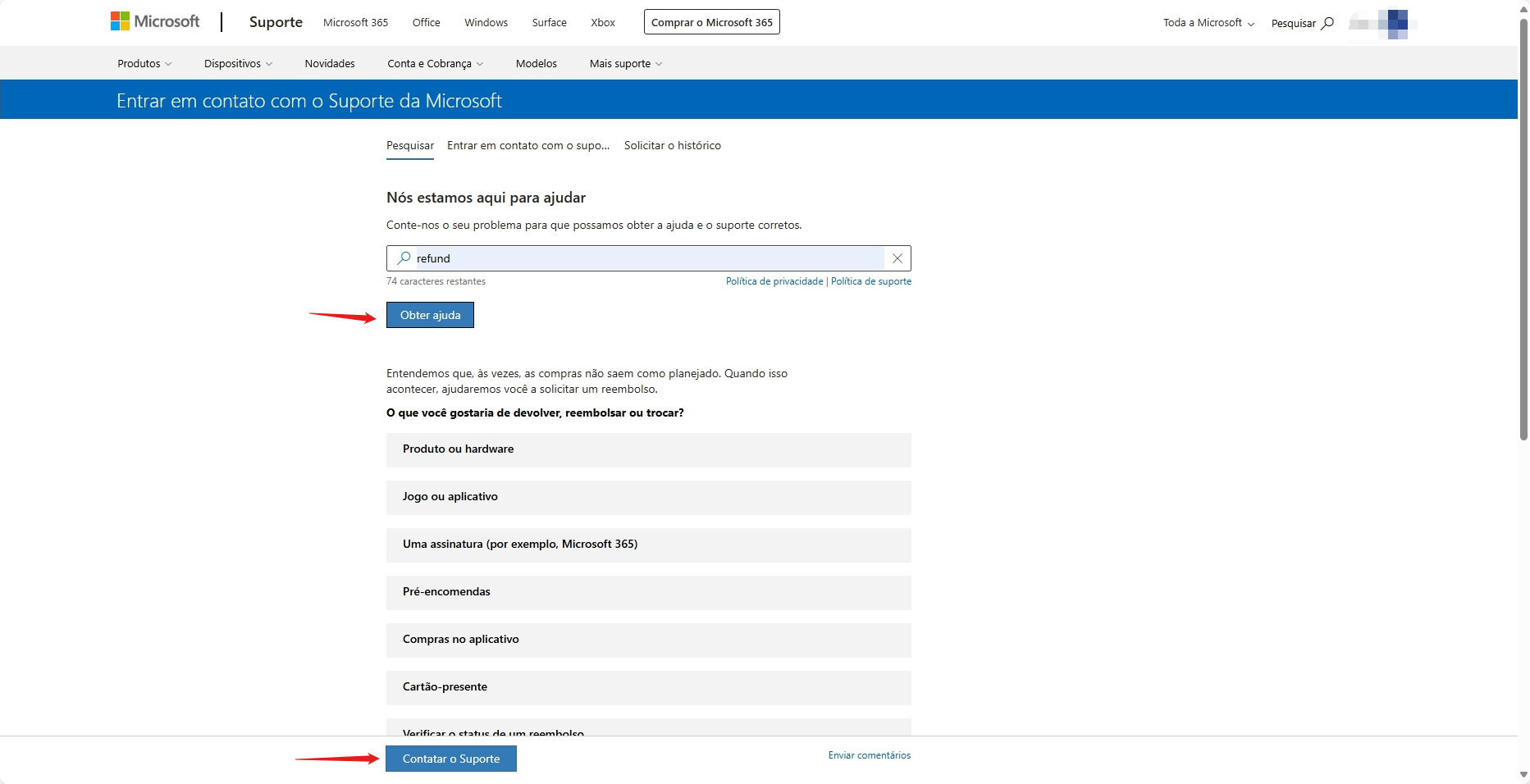Expand the Conta e Cobrança dropdown
Screen dimensions: 1530x784
[435, 63]
